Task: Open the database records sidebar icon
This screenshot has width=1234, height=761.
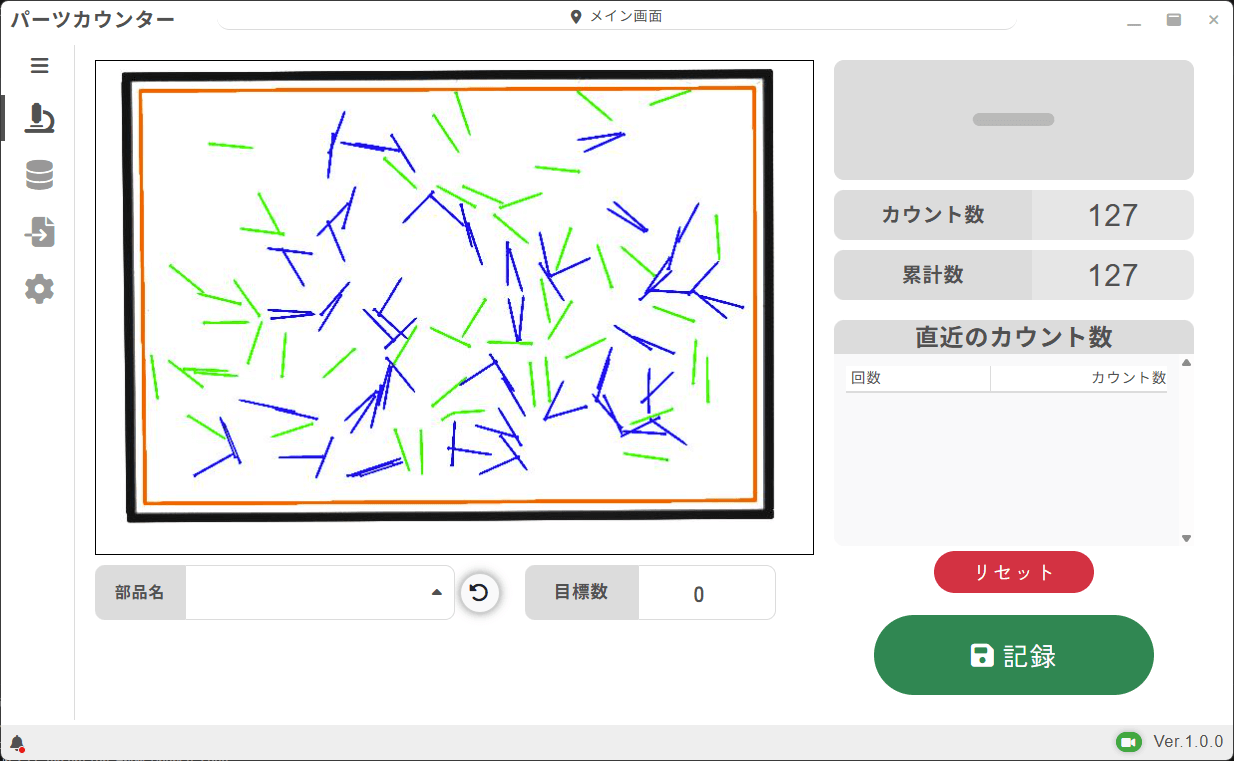Action: (39, 174)
